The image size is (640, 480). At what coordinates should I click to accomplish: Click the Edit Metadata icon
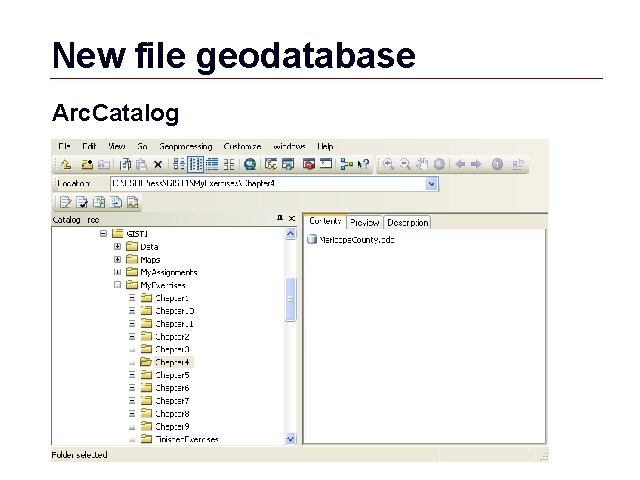click(65, 202)
